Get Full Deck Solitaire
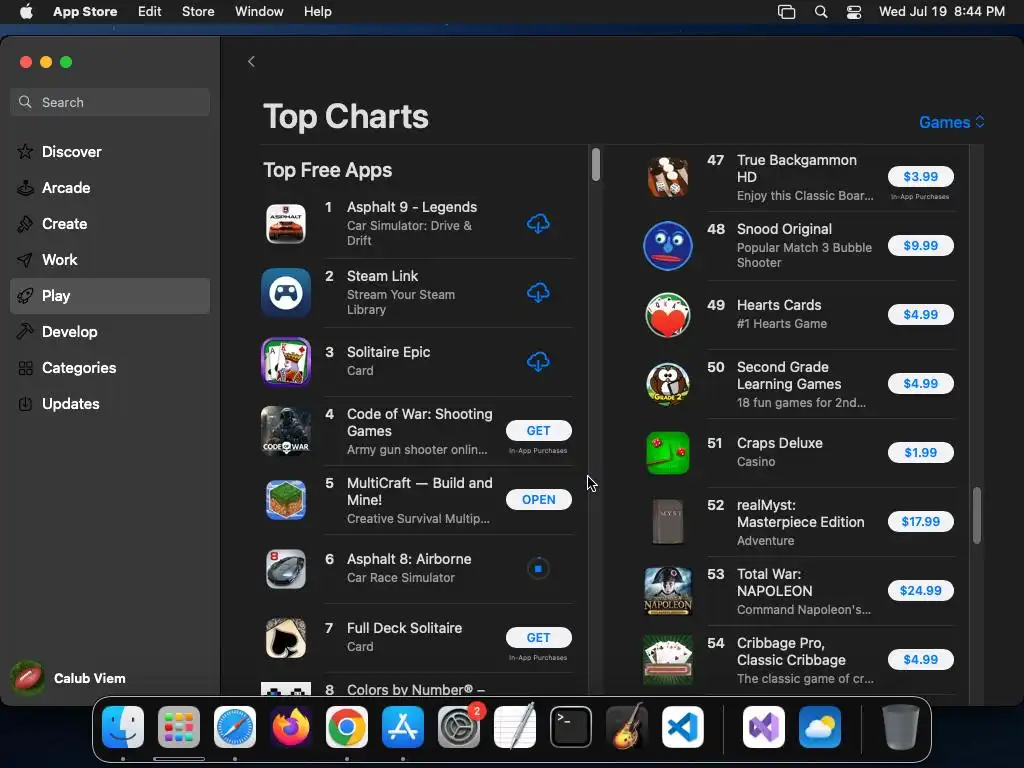 538,638
